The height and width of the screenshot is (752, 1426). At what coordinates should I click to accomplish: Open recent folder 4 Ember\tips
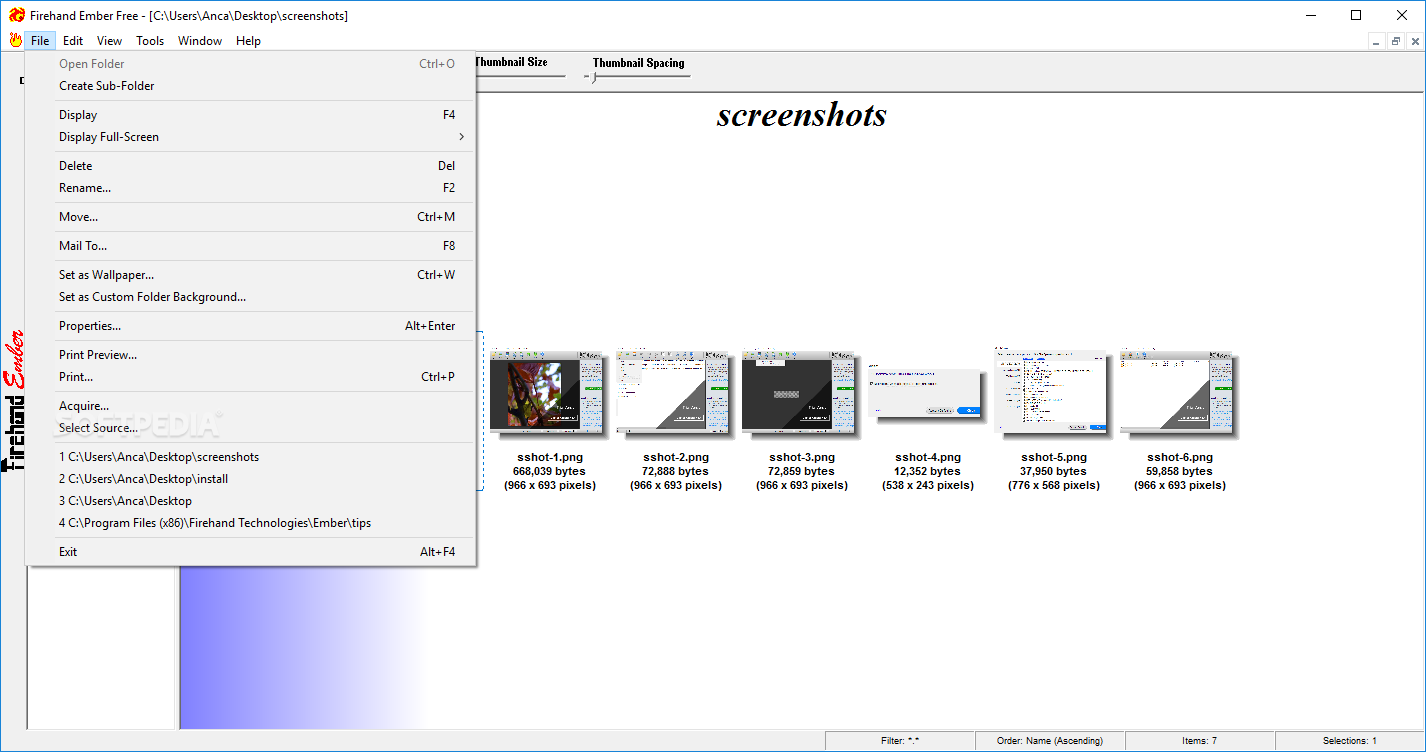tap(250, 523)
